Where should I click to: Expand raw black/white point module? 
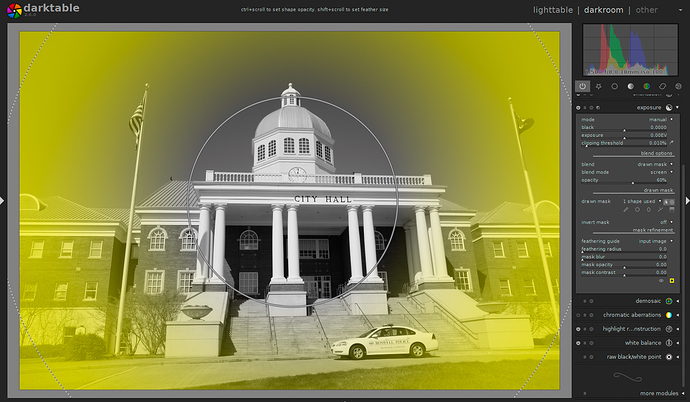[677, 357]
